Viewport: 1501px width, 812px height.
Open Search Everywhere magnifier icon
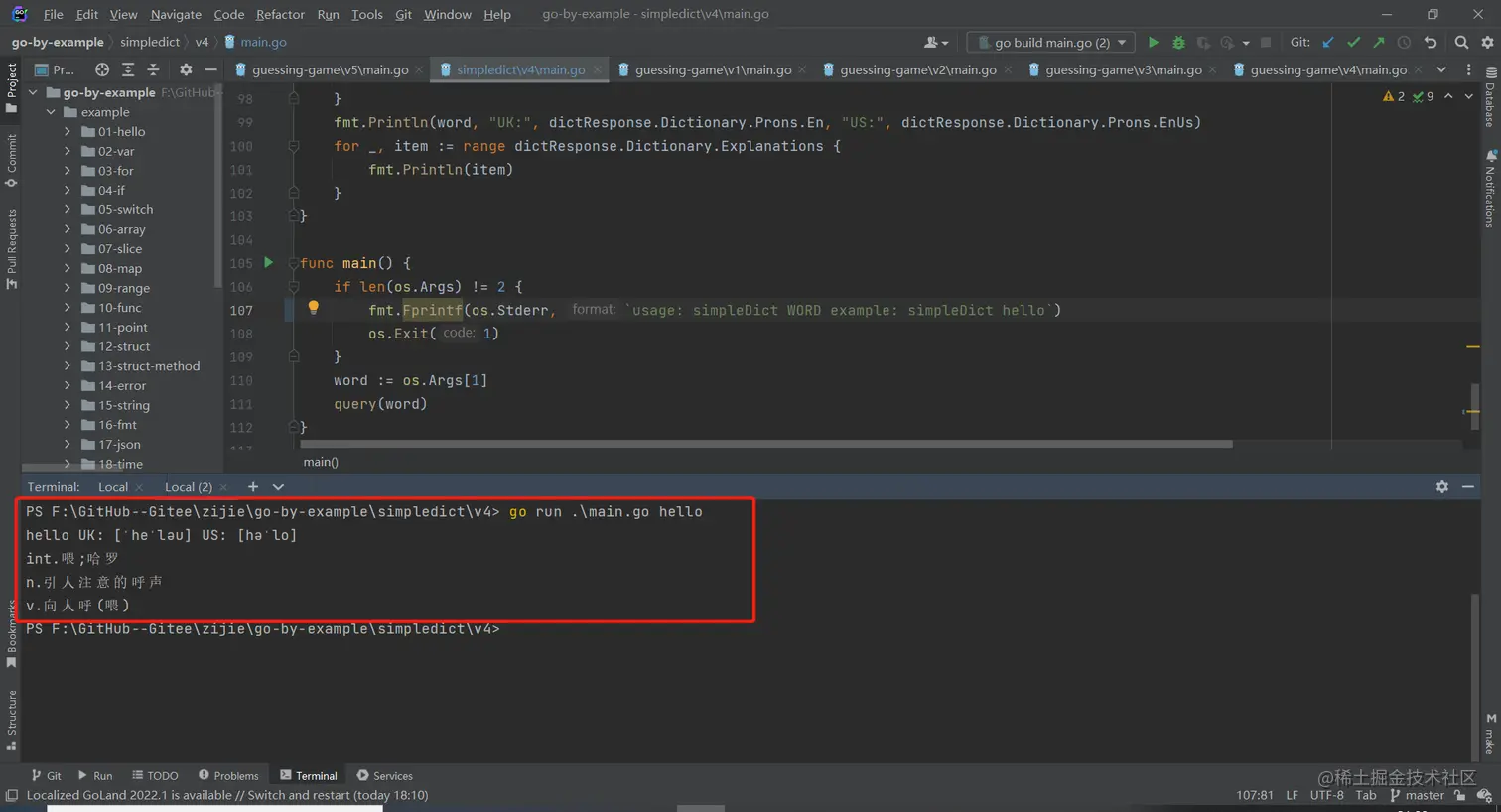click(1461, 43)
